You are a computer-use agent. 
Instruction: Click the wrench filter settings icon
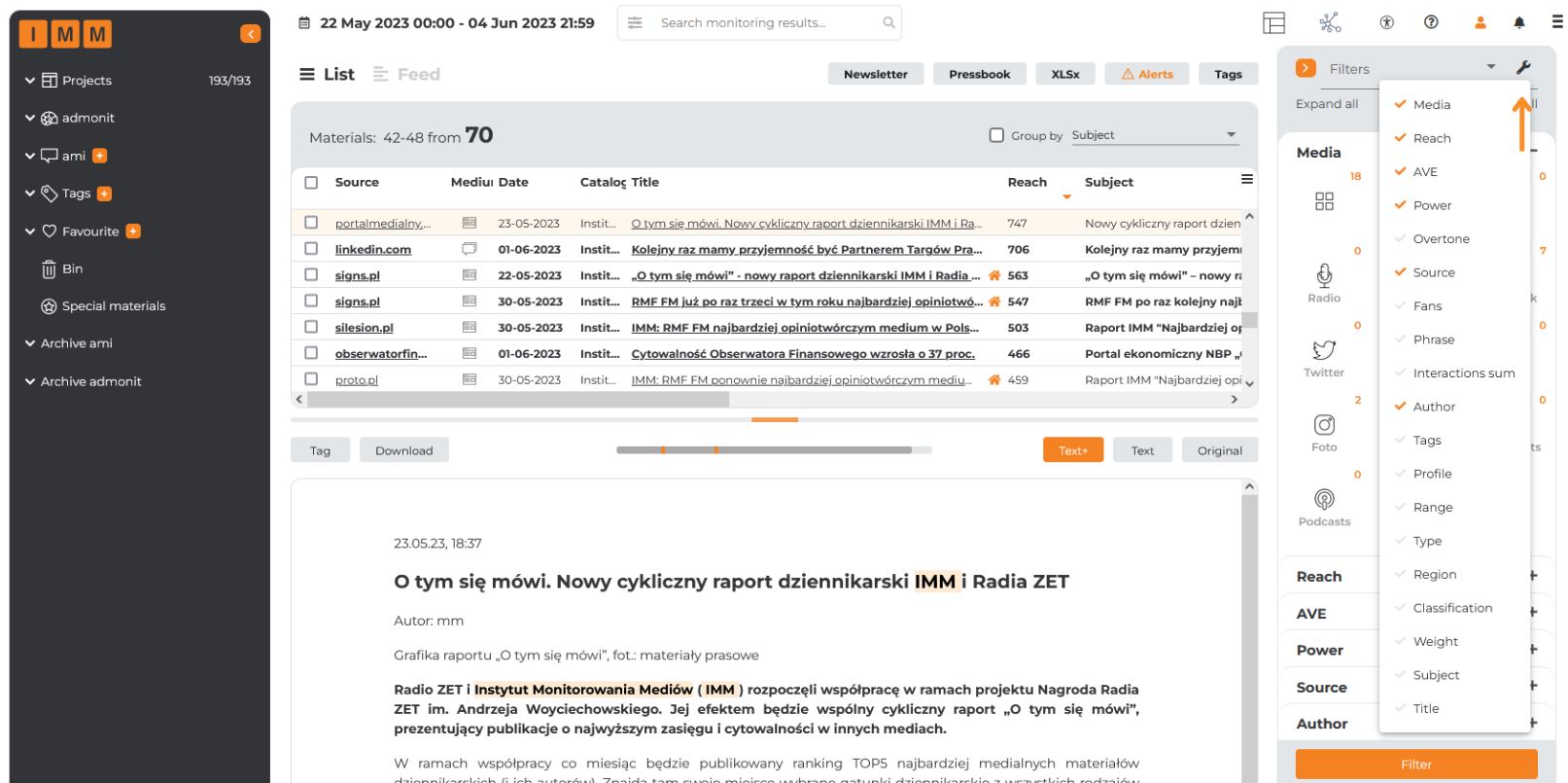(1523, 67)
